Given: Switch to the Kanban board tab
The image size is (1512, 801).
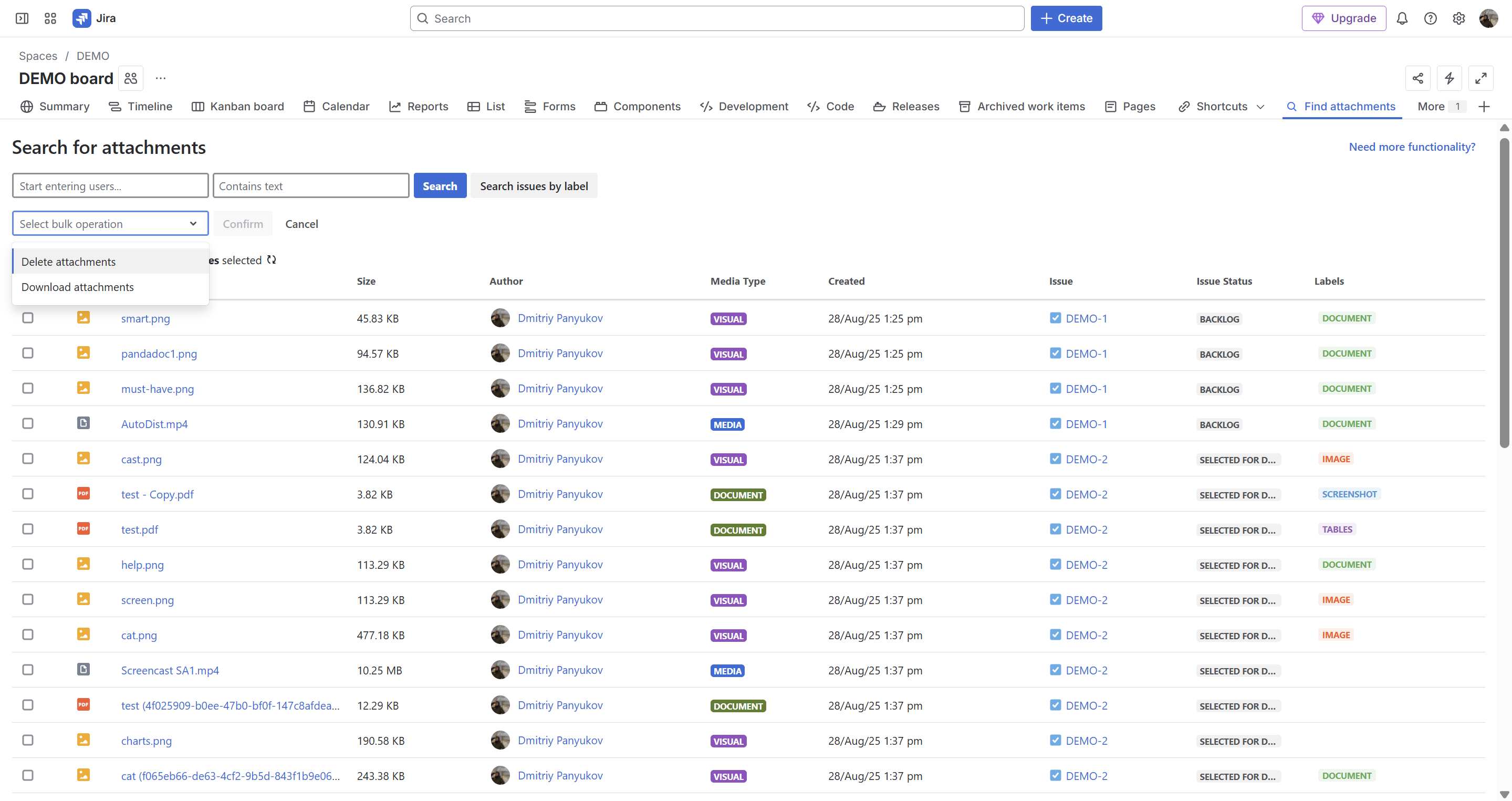Looking at the screenshot, I should (x=238, y=107).
